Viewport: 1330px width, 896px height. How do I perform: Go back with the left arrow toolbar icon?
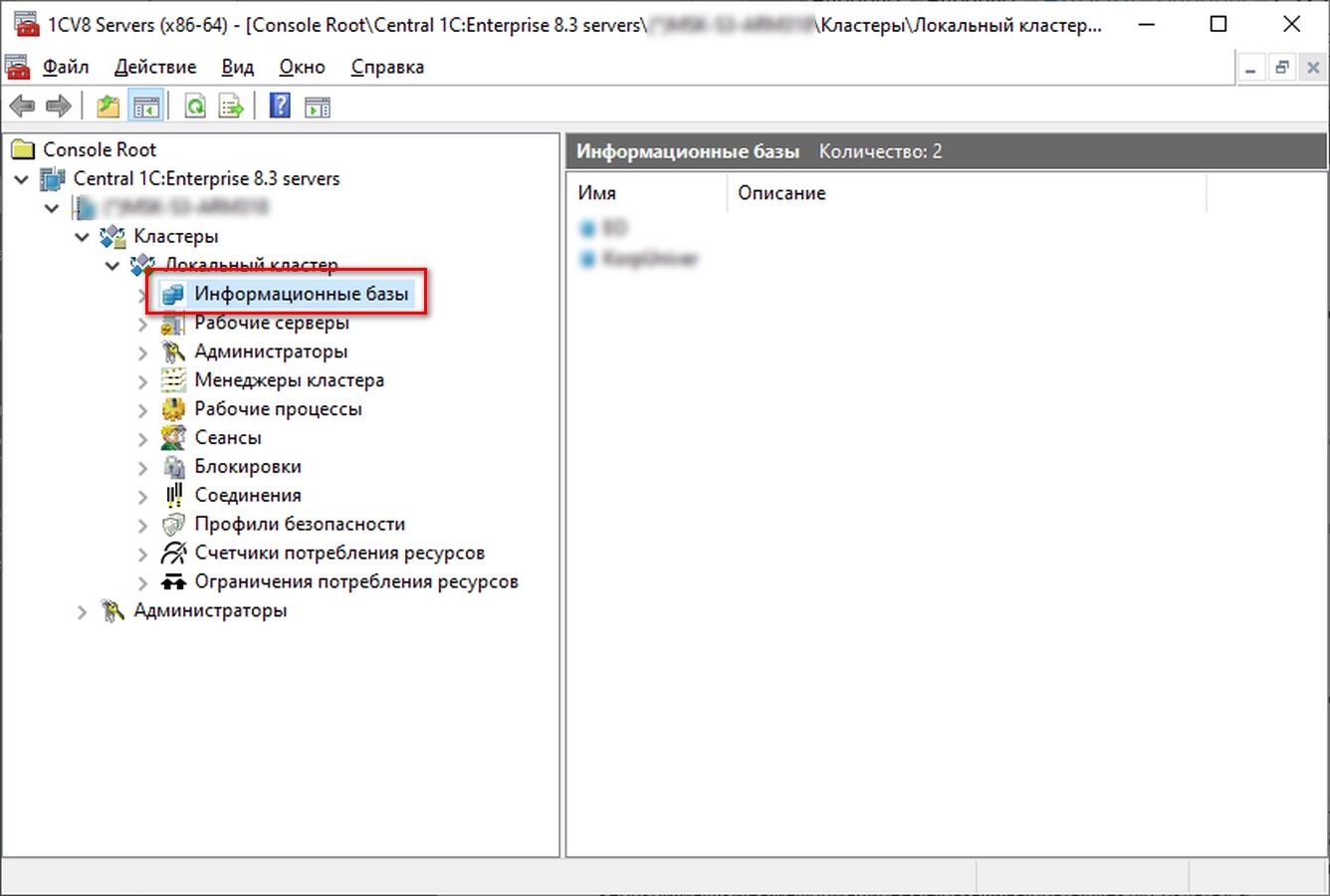(x=22, y=106)
